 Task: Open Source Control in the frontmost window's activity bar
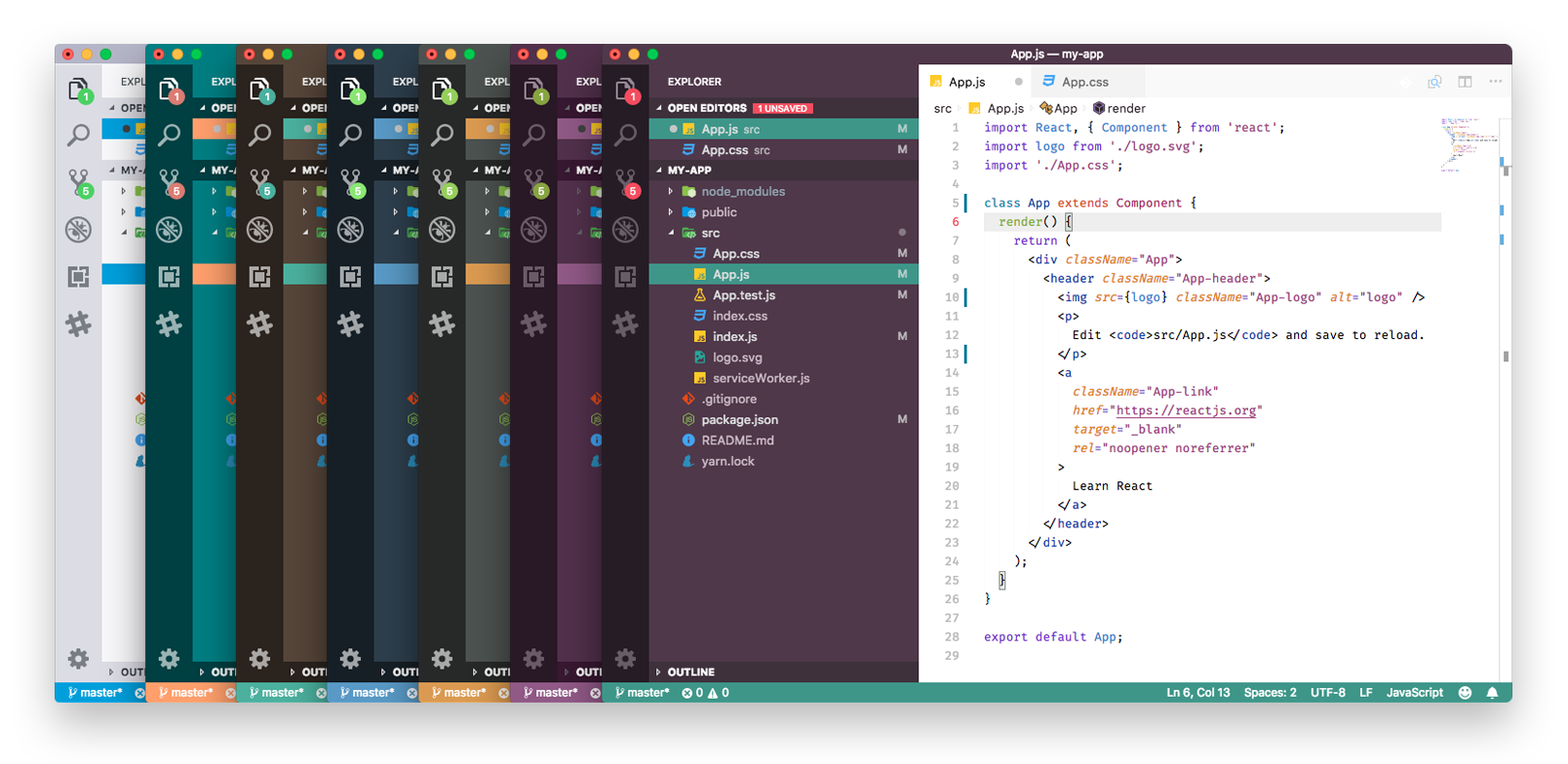coord(625,181)
